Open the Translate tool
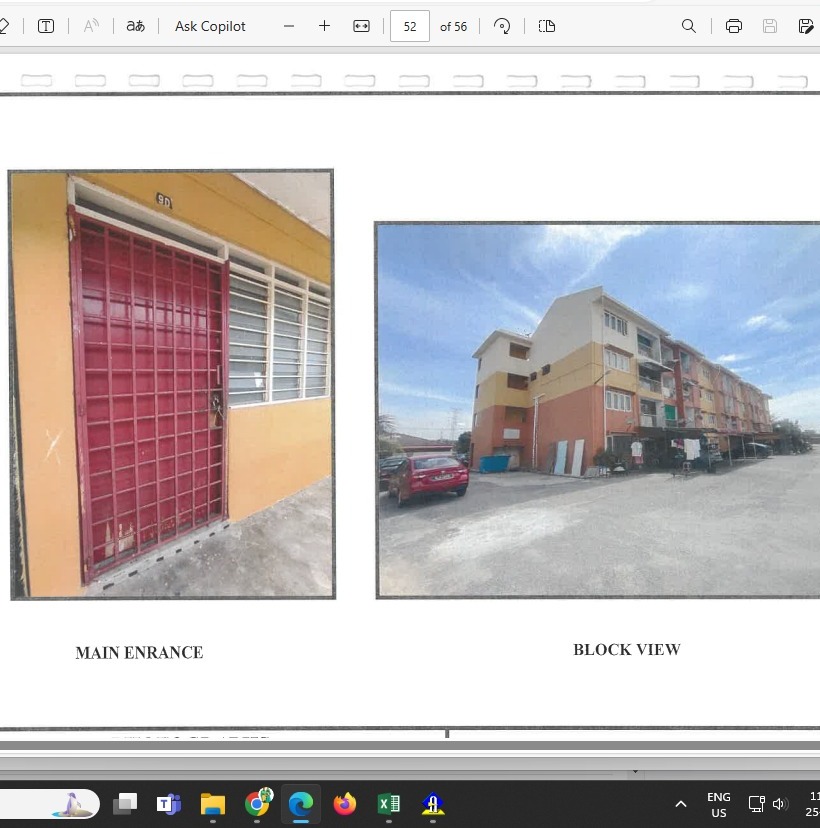This screenshot has height=828, width=820. (135, 26)
